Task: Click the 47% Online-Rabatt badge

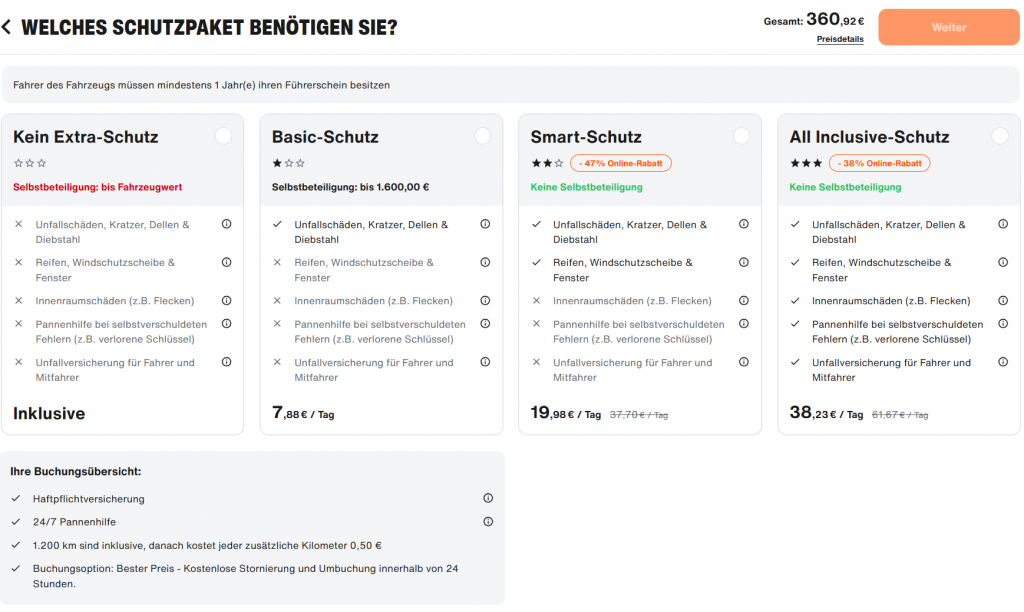Action: tap(621, 163)
